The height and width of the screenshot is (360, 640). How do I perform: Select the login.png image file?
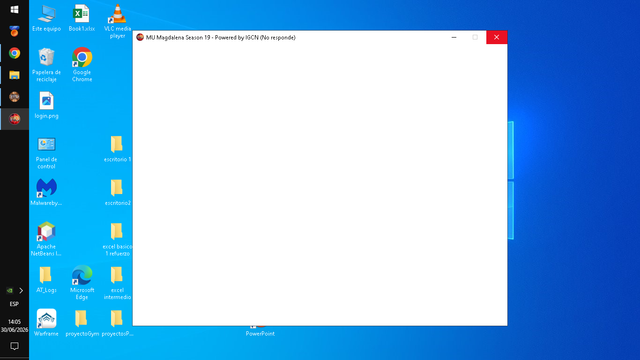click(47, 105)
